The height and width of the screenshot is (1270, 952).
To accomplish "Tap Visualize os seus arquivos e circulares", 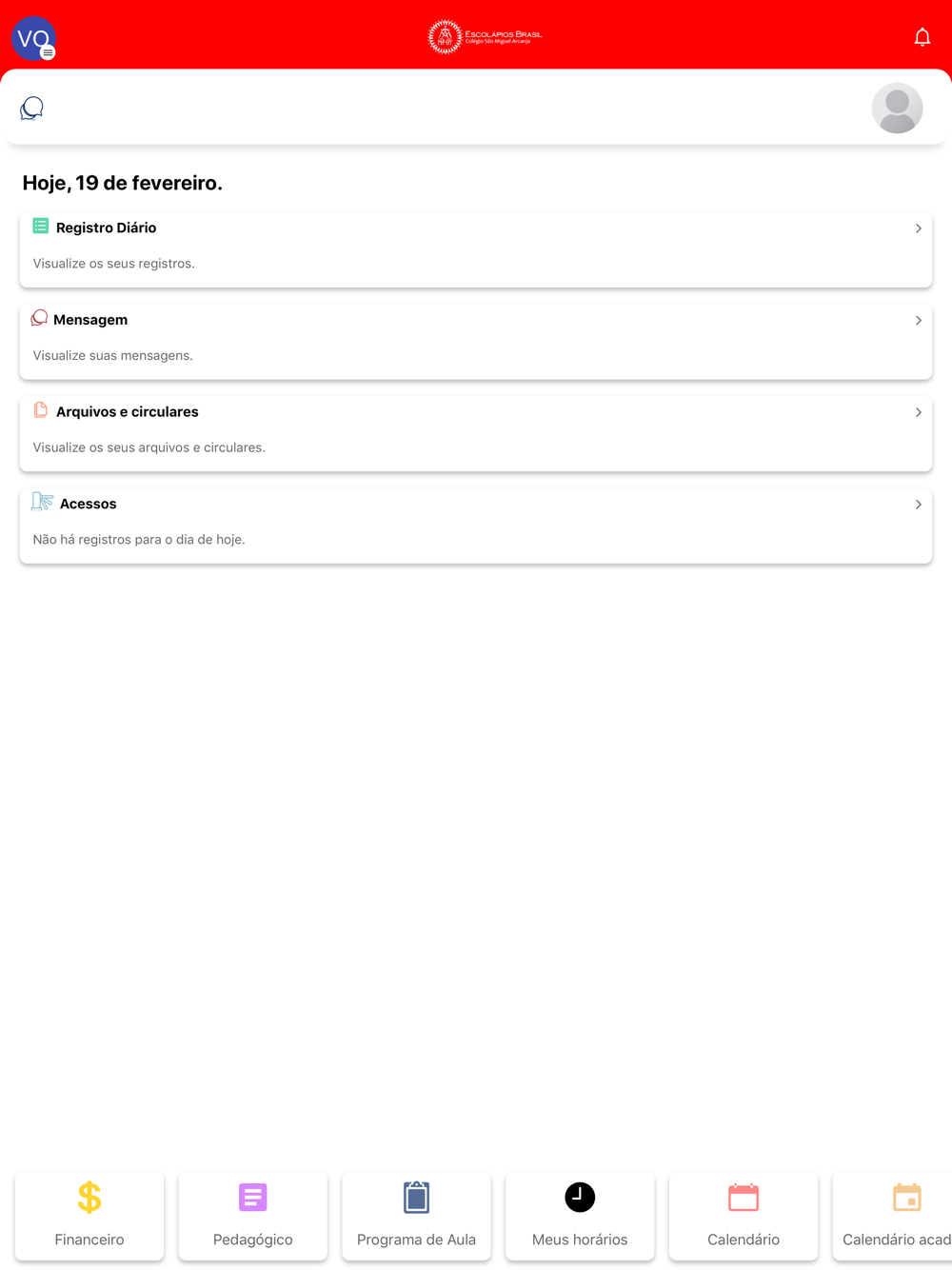I will coord(149,447).
